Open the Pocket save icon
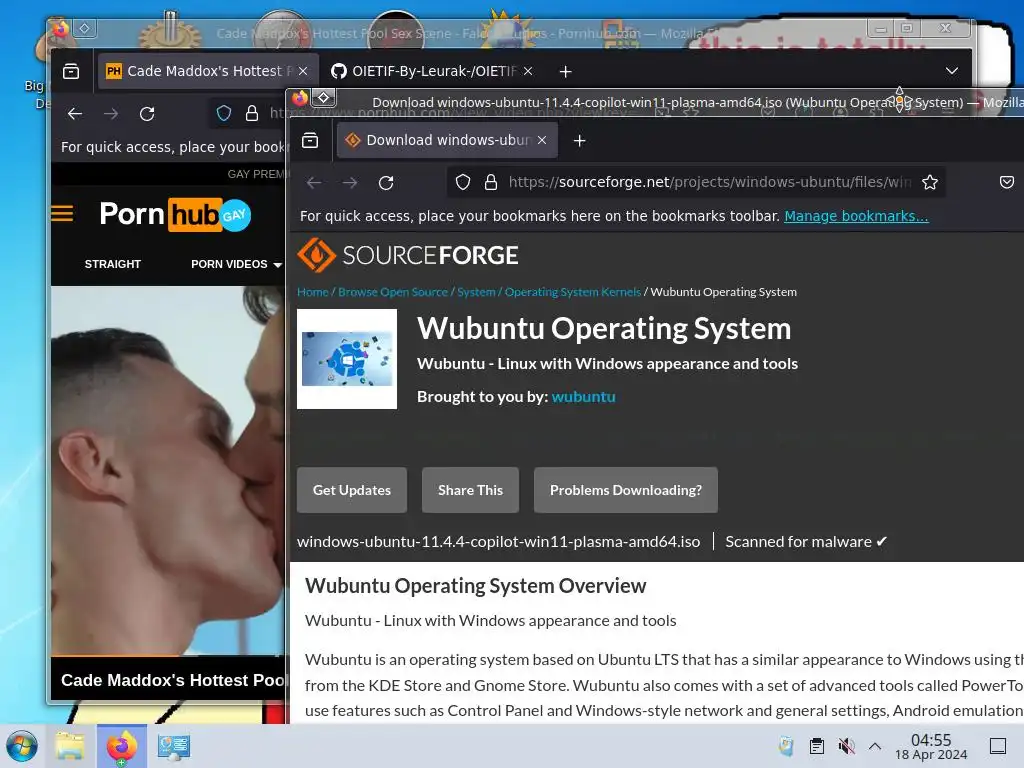Image resolution: width=1024 pixels, height=768 pixels. pos(1006,182)
